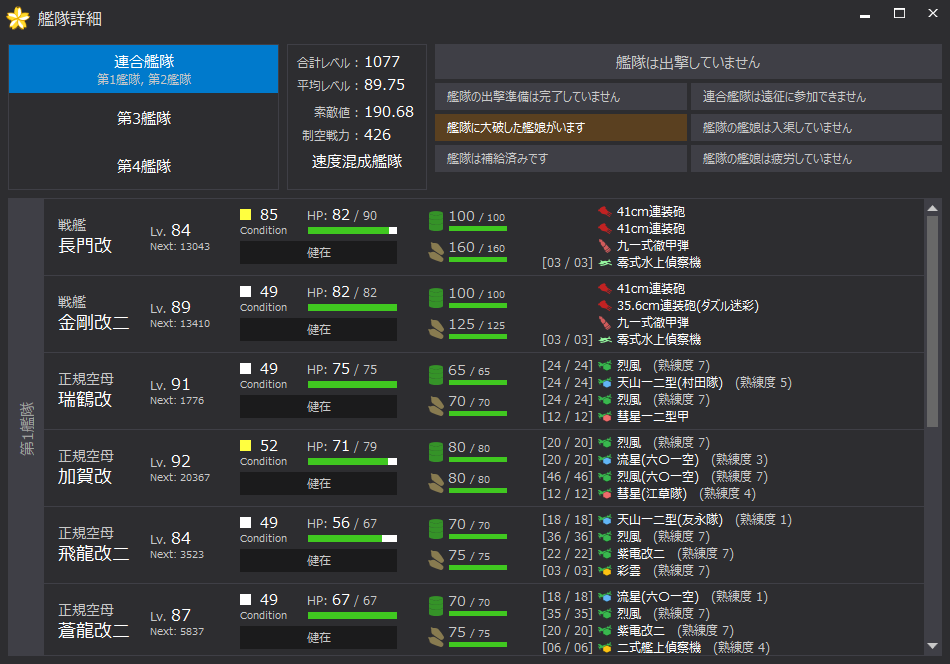Switch to the 第3艦隊 tab
This screenshot has width=950, height=664.
pyautogui.click(x=143, y=118)
